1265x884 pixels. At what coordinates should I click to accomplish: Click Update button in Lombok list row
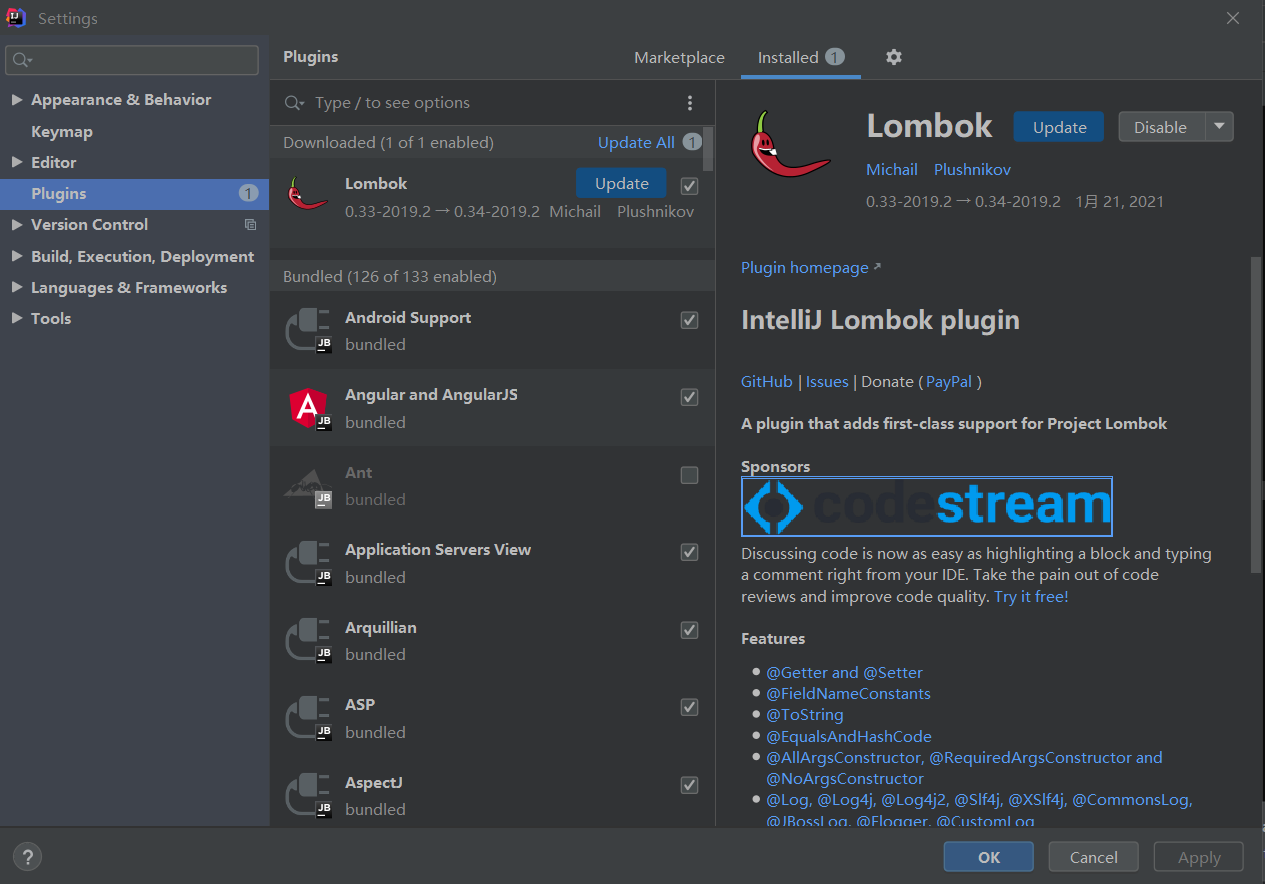622,183
